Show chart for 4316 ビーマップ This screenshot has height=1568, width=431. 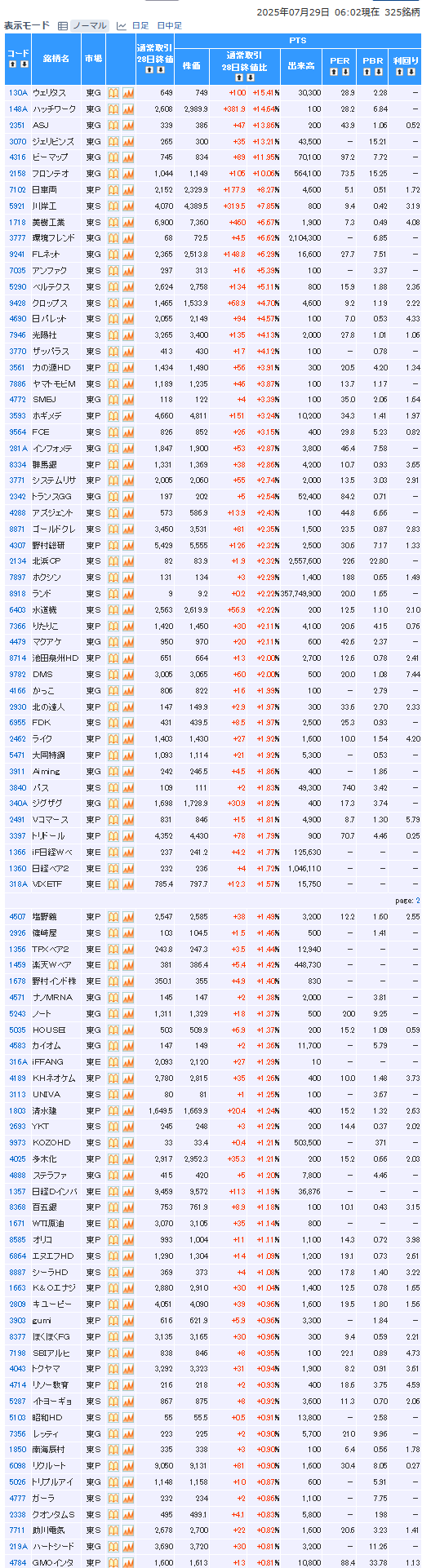pos(128,157)
